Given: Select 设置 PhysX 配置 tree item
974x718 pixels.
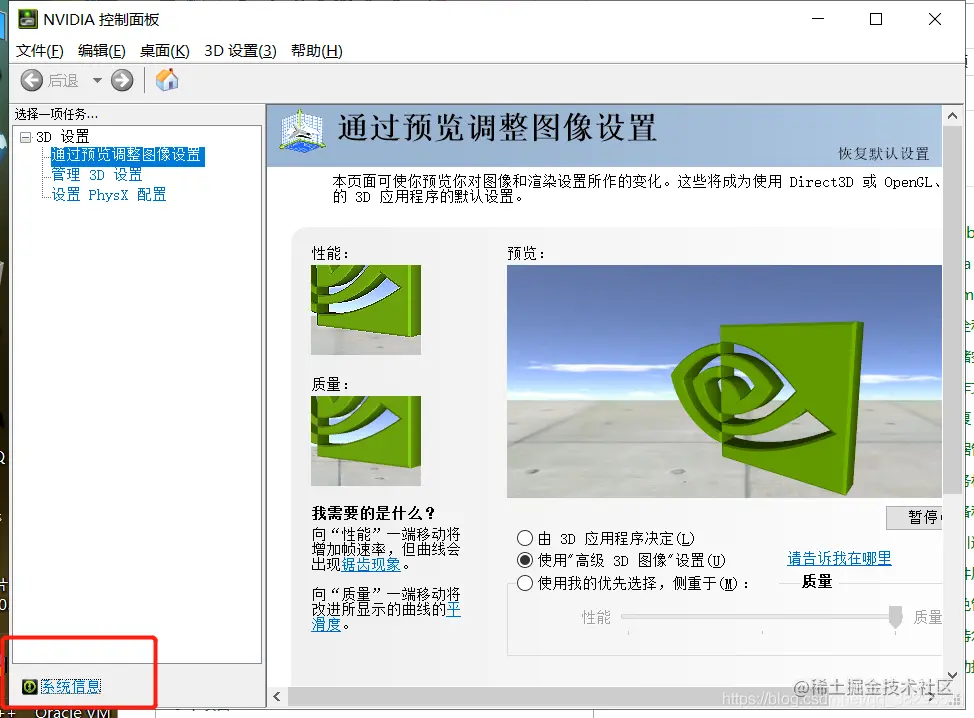Looking at the screenshot, I should click(109, 195).
